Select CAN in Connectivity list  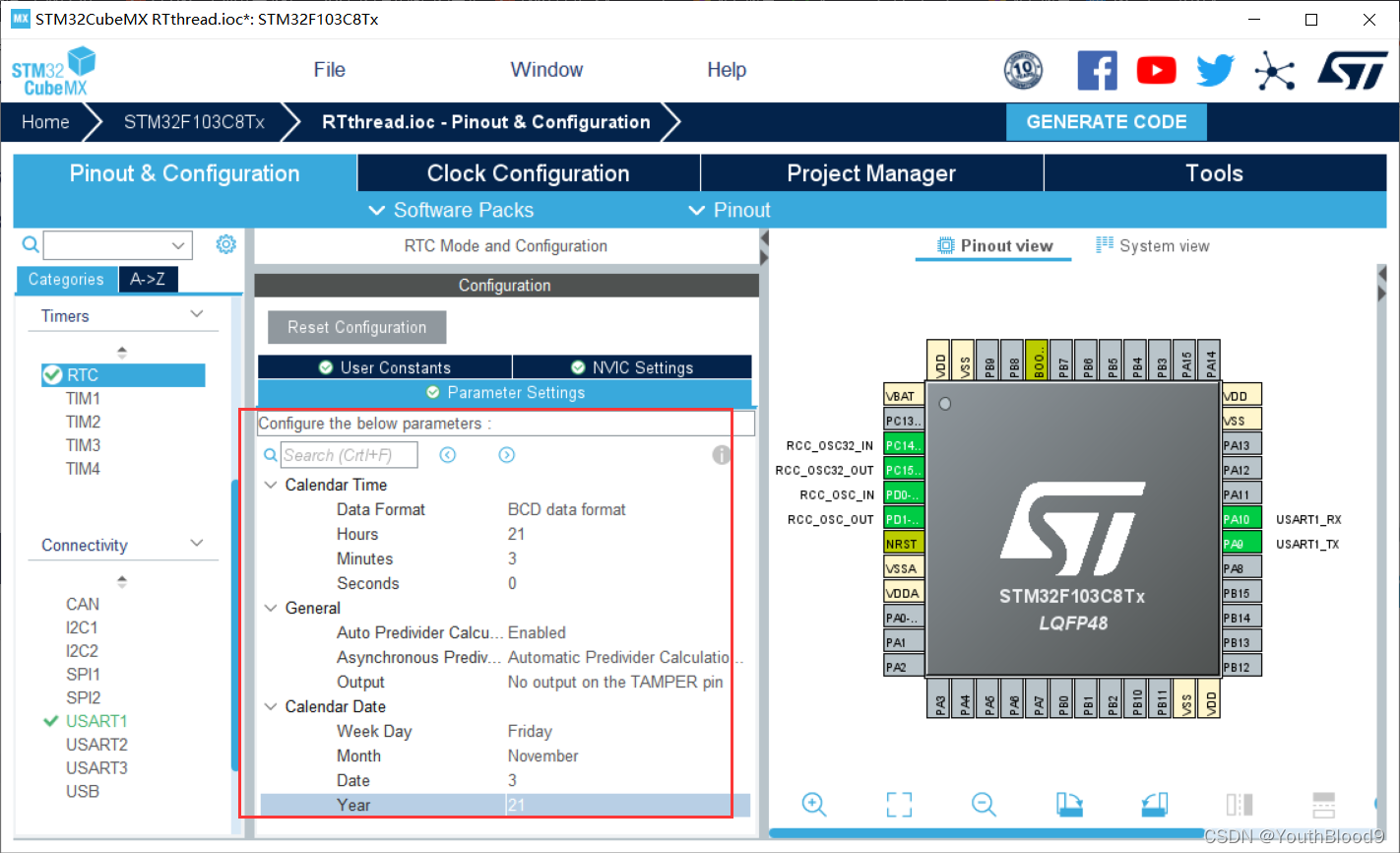point(83,604)
